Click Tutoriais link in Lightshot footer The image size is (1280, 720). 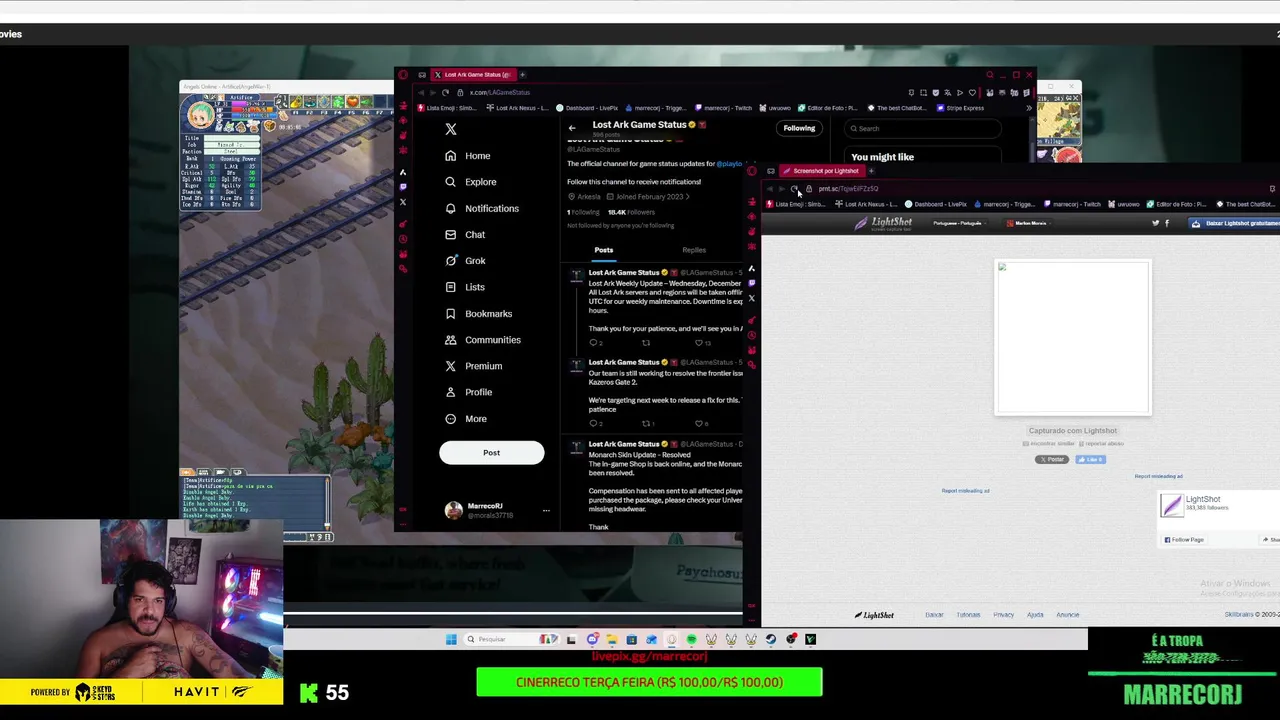[x=968, y=615]
